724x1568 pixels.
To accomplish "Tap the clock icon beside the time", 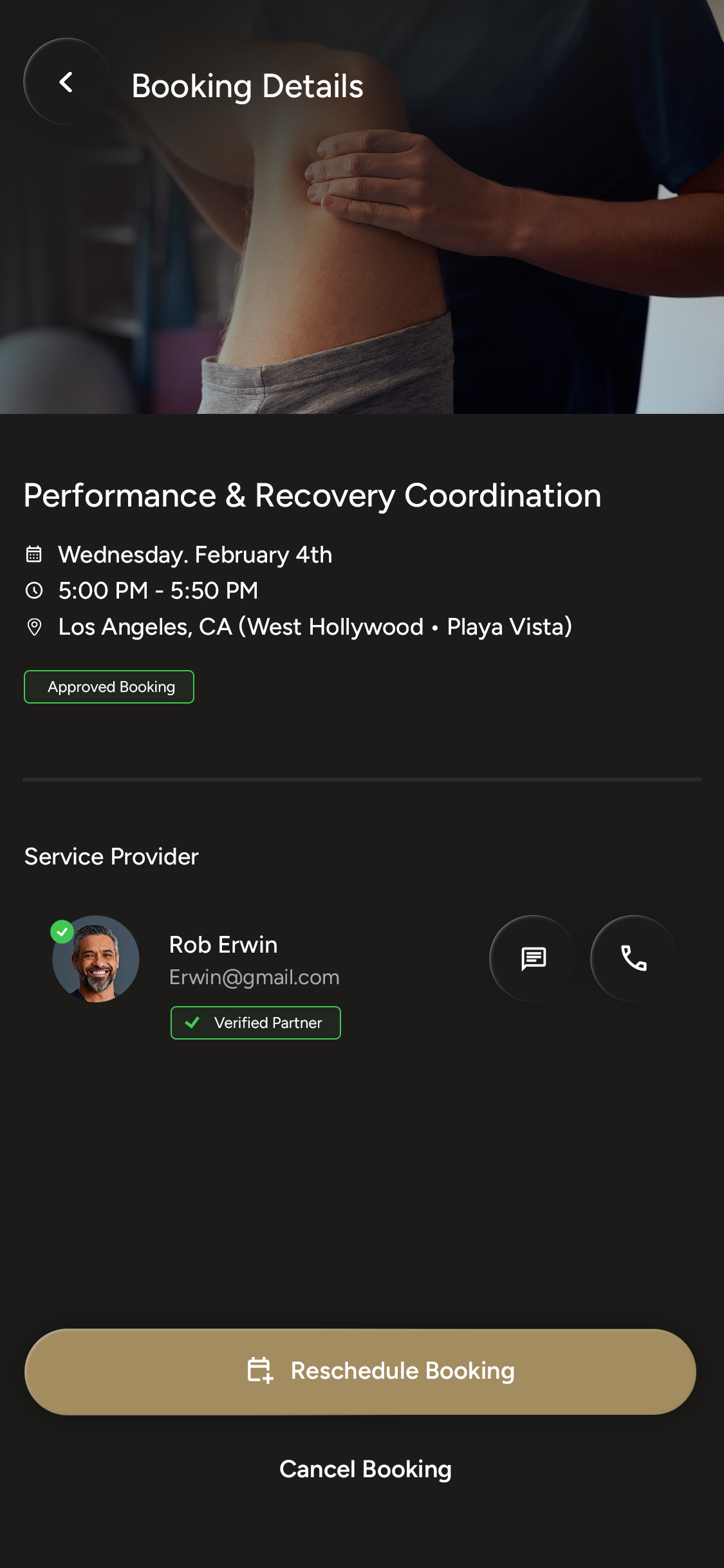I will (x=34, y=590).
